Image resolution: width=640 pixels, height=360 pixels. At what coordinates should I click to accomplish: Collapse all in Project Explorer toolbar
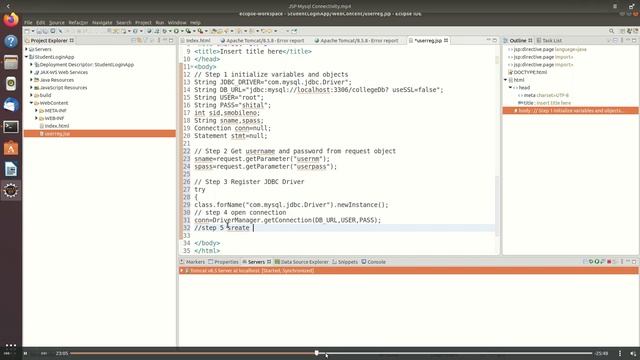pyautogui.click(x=133, y=40)
